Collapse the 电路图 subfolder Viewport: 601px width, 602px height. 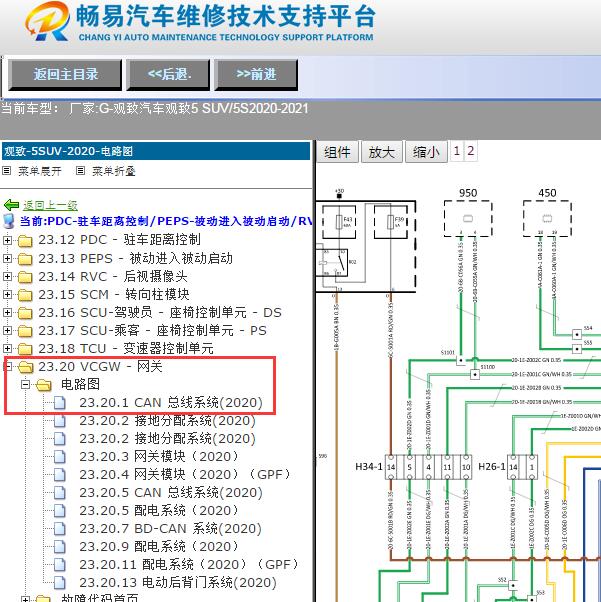coord(26,384)
